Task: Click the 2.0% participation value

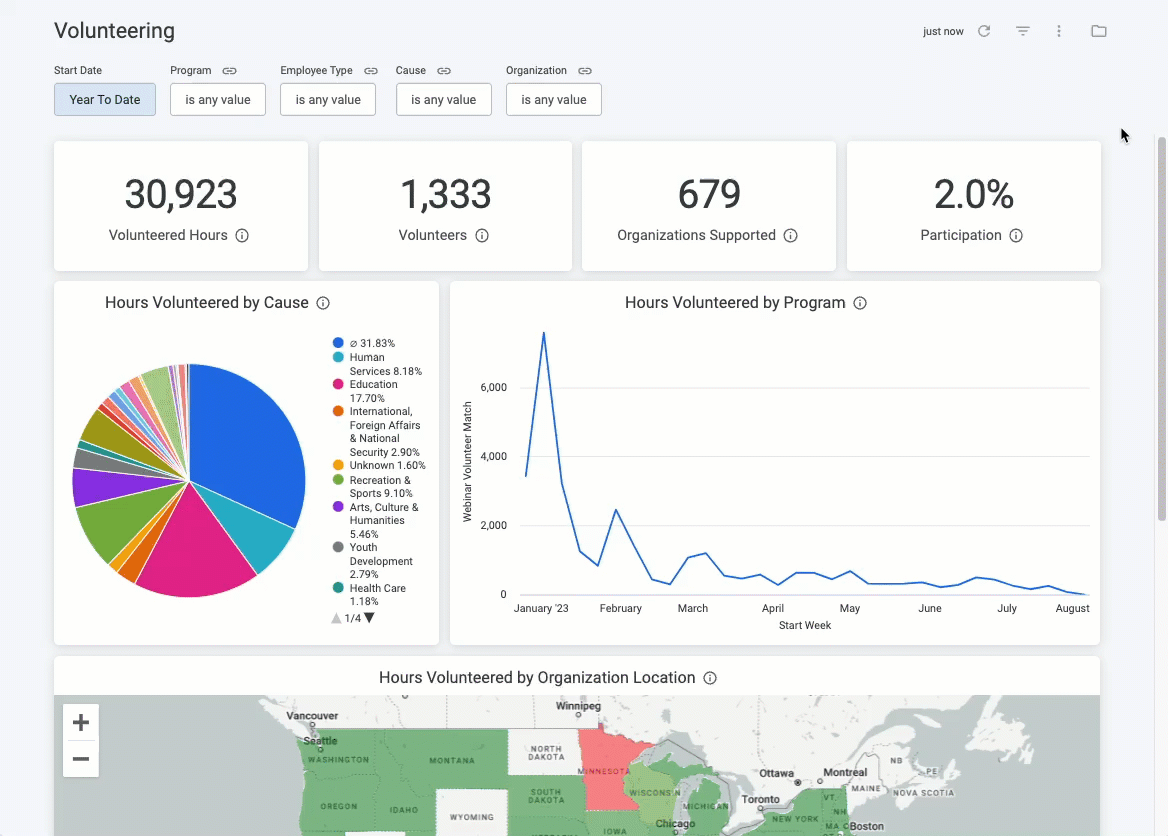Action: pyautogui.click(x=974, y=194)
